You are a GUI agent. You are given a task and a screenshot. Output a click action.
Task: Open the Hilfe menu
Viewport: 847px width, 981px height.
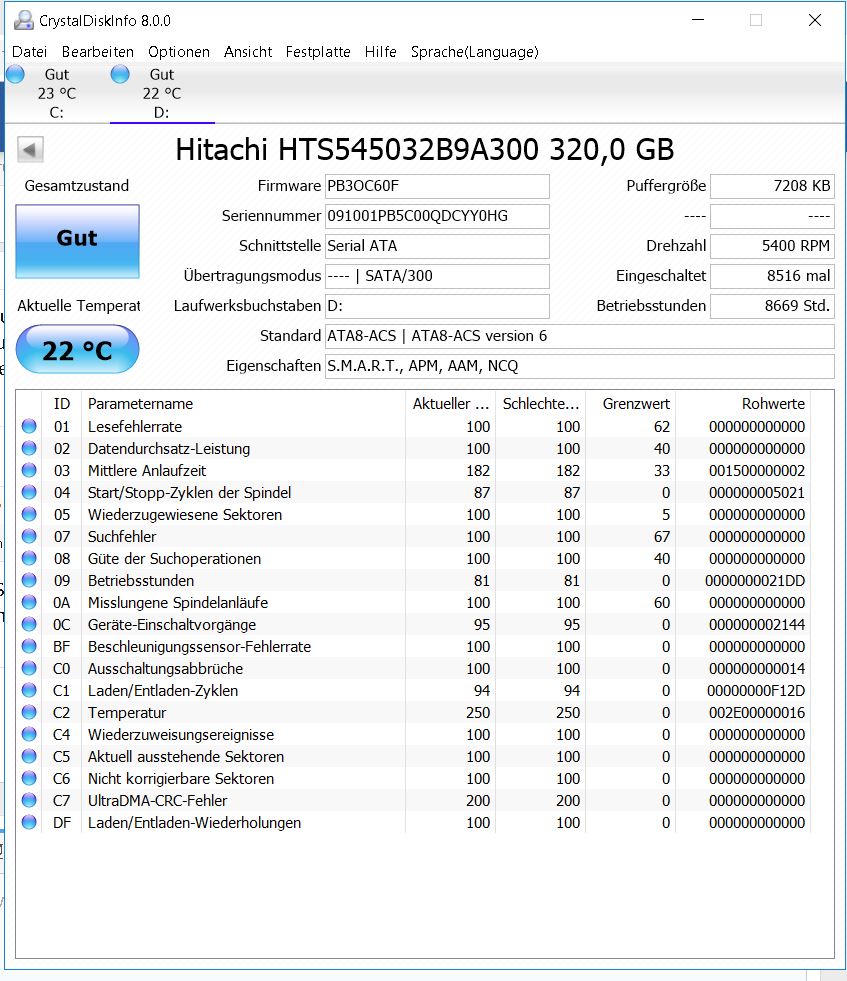pos(380,52)
